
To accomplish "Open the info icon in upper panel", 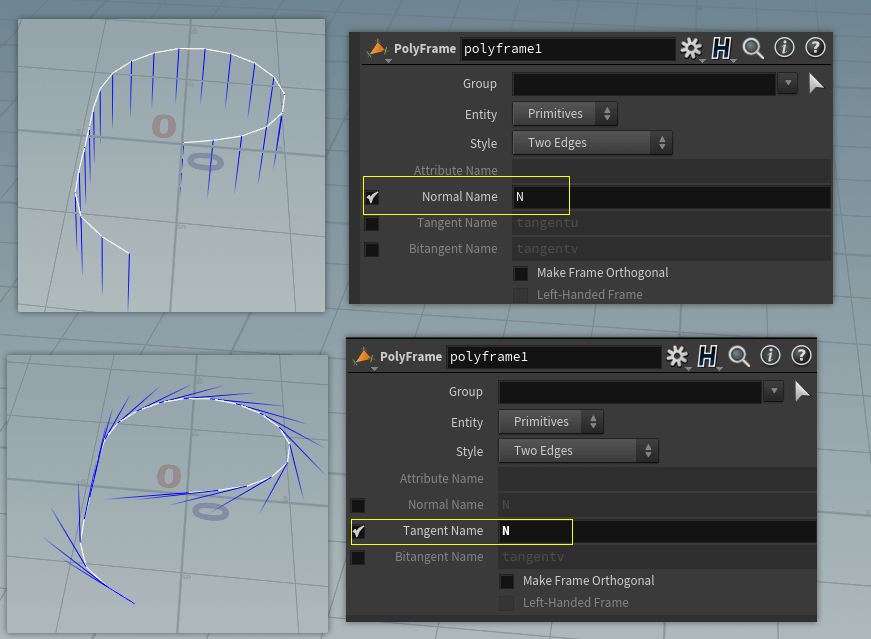I will [x=784, y=47].
